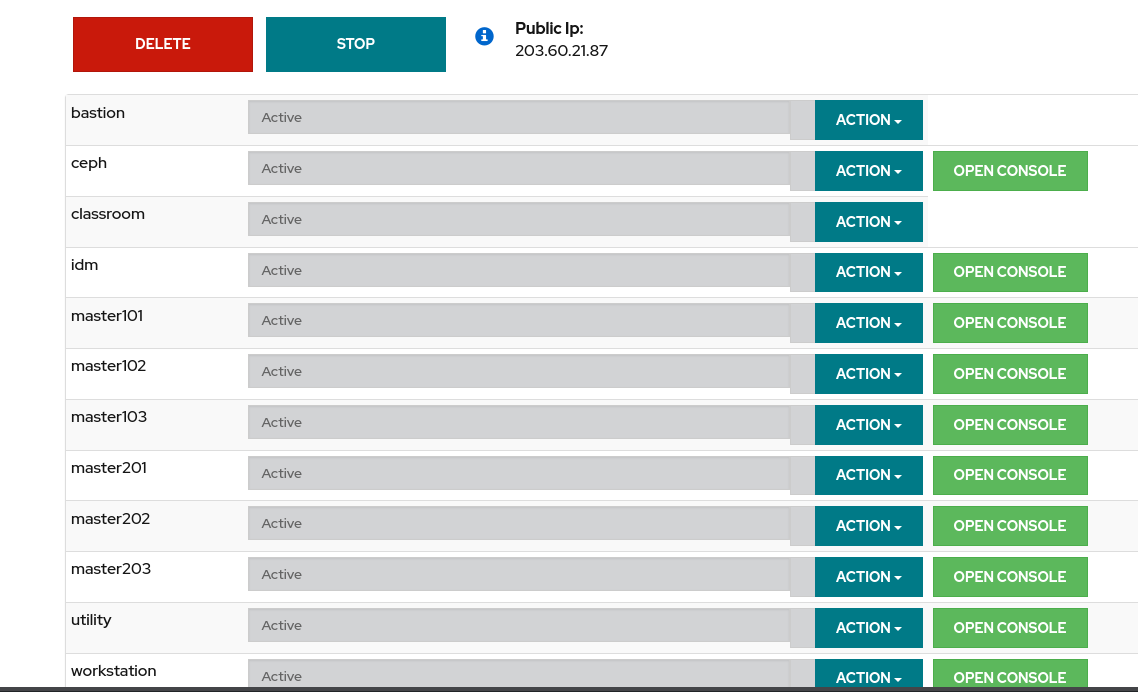Launch the master102 console
The height and width of the screenshot is (692, 1138).
pos(1009,374)
